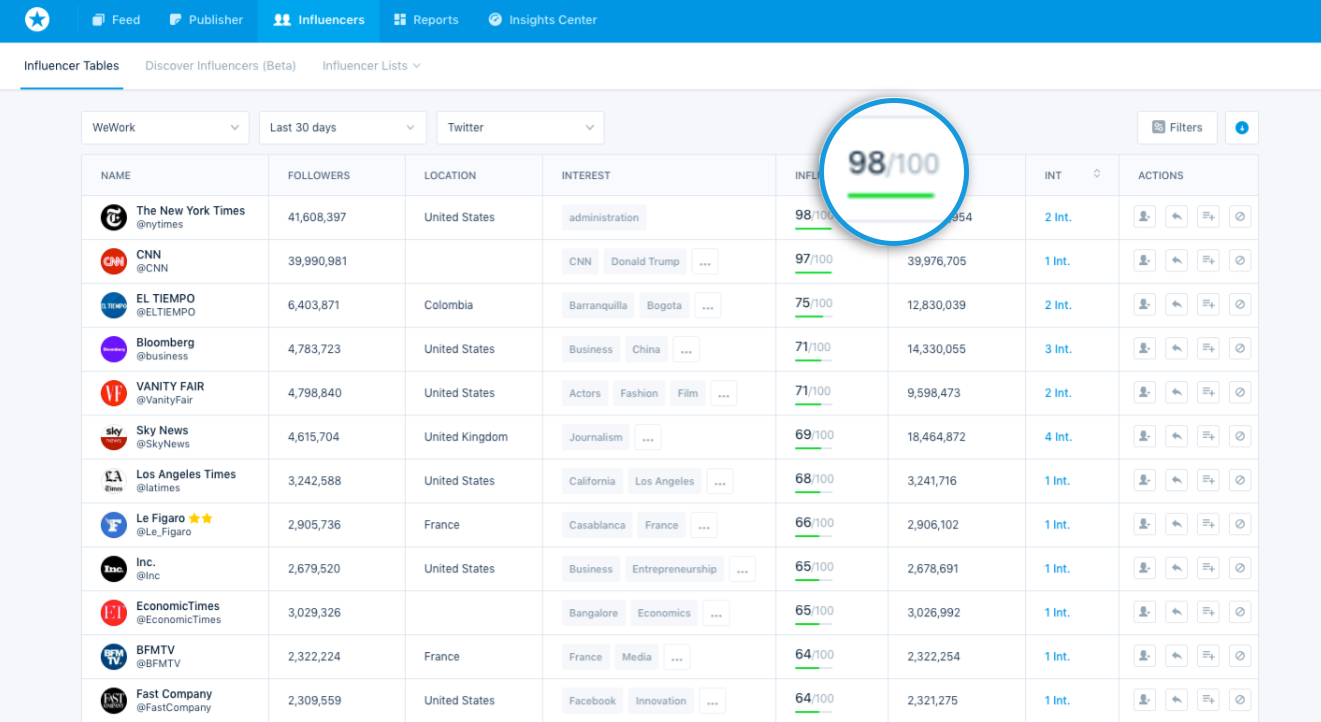Open The New York Times 2 Int. link
The image size is (1321, 722).
click(1058, 217)
